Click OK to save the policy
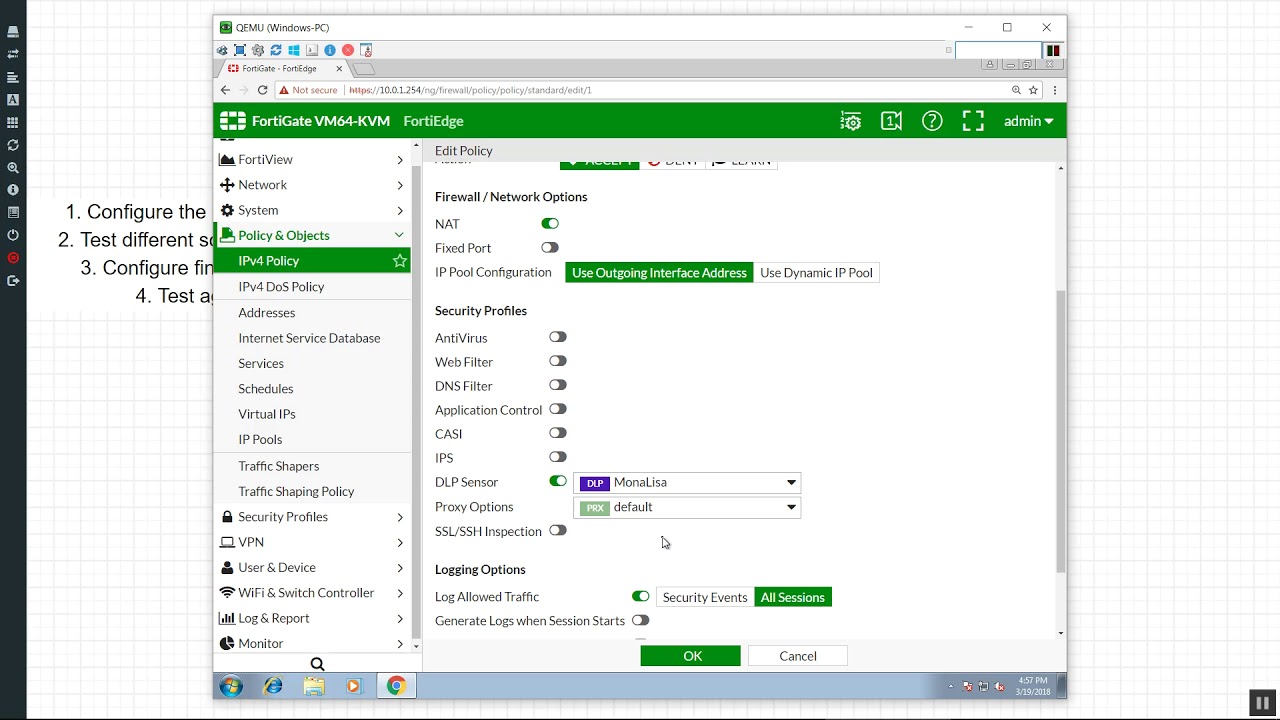Screen dimensions: 1280x720 691,656
